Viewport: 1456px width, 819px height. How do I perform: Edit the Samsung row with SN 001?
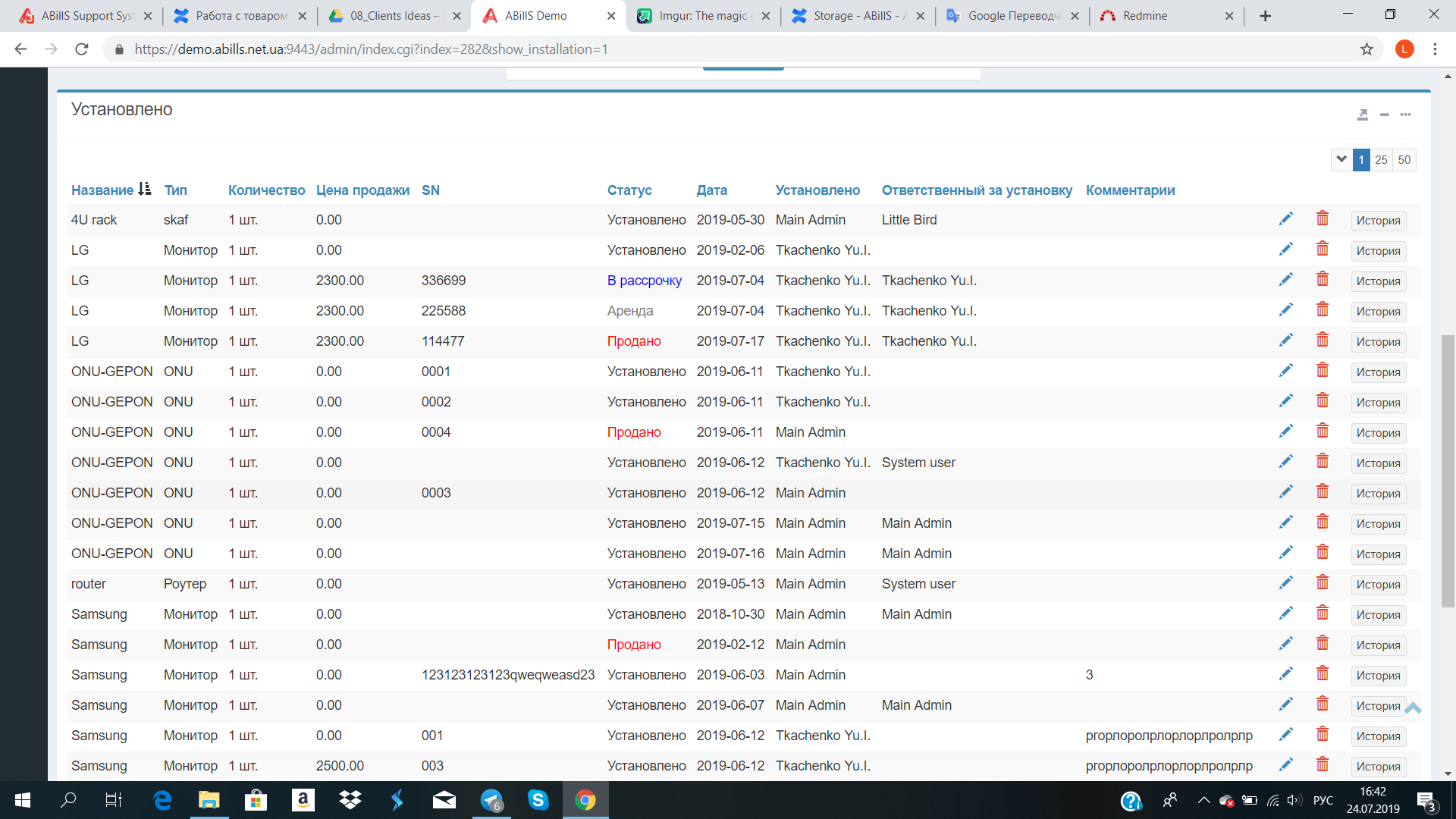(1285, 735)
